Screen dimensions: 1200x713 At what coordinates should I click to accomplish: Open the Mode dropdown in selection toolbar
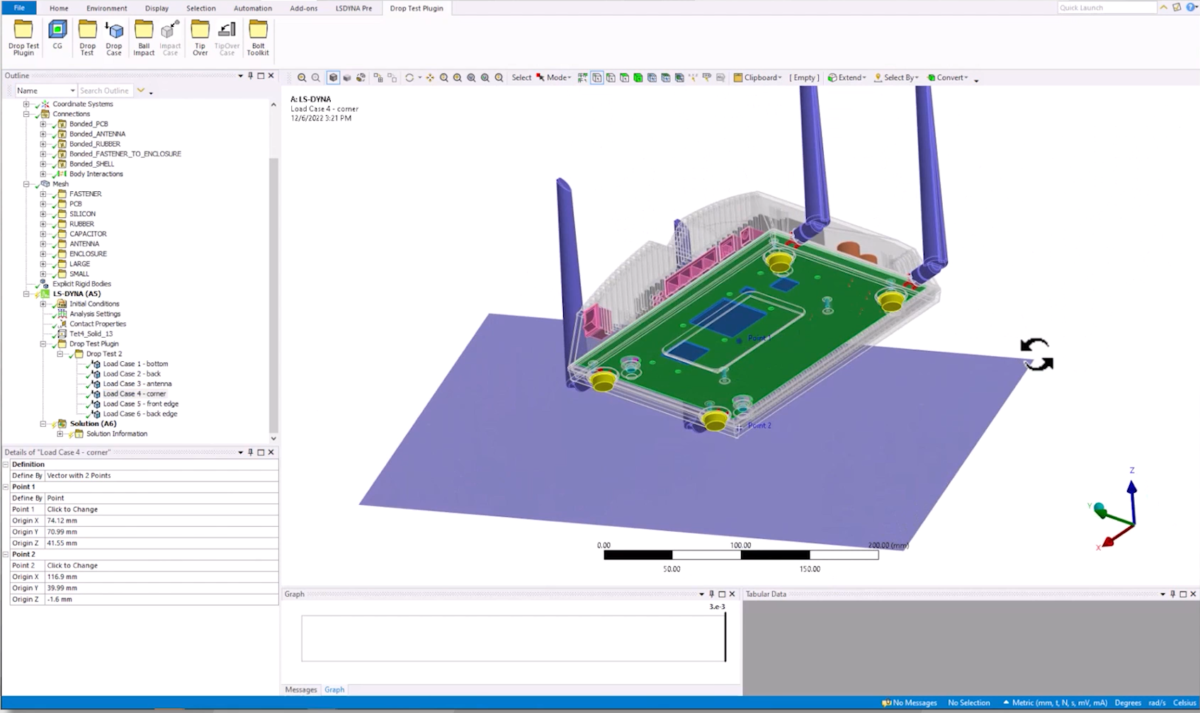point(560,78)
